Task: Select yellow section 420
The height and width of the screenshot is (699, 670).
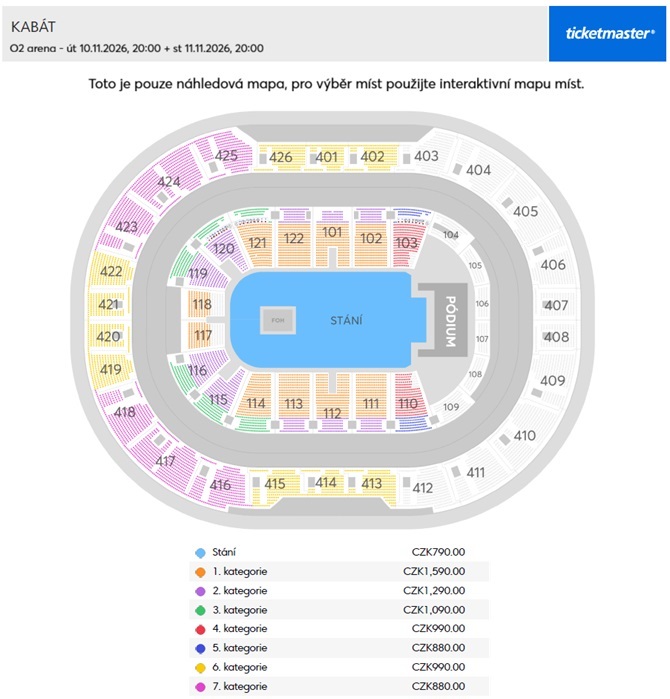Action: click(x=108, y=337)
